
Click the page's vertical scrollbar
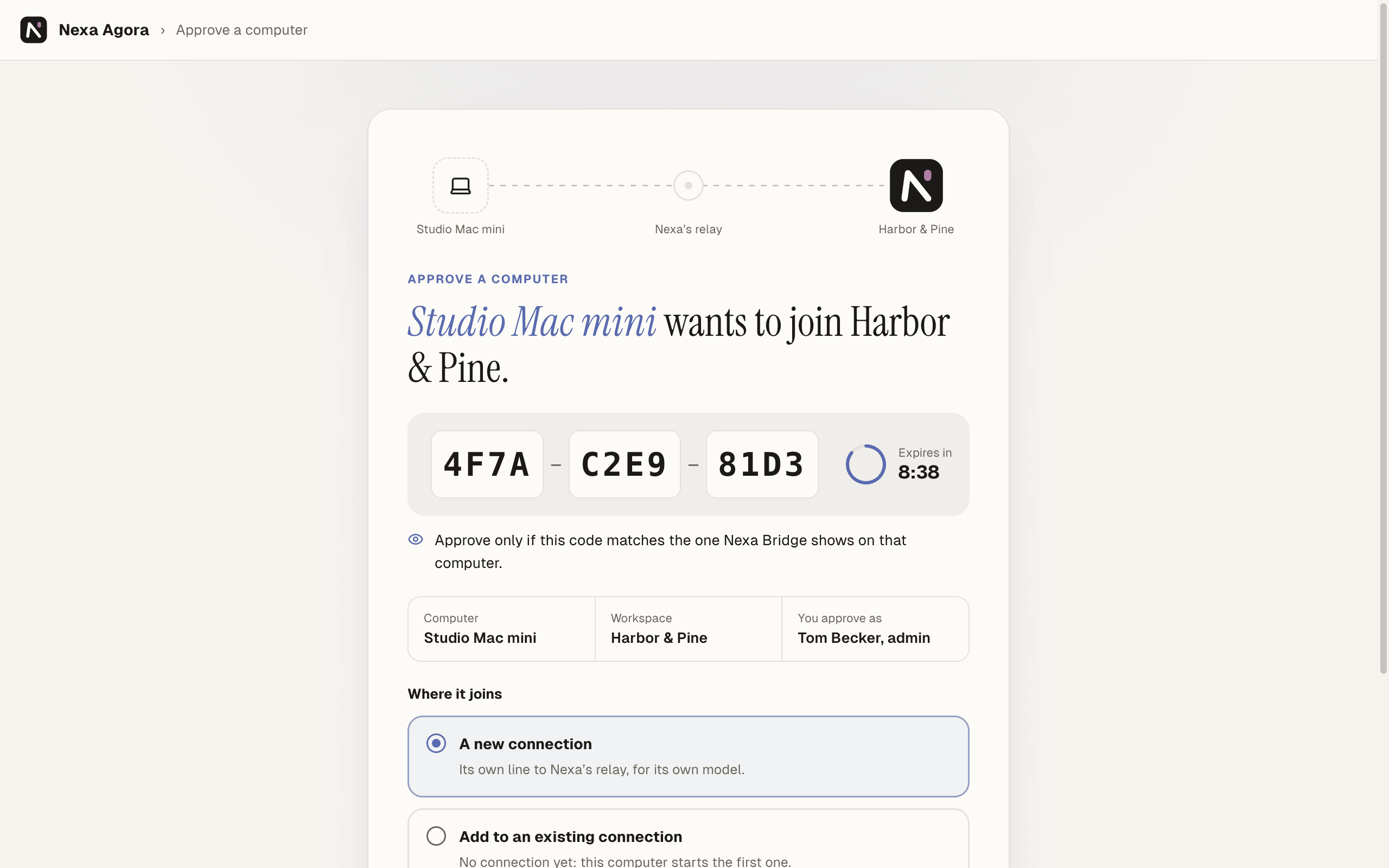coord(1383,339)
